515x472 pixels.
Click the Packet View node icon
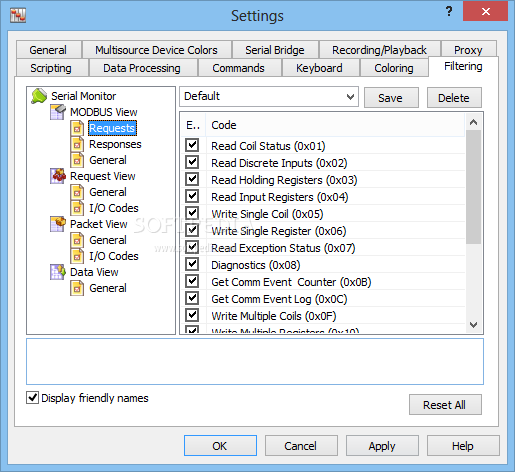coord(58,224)
